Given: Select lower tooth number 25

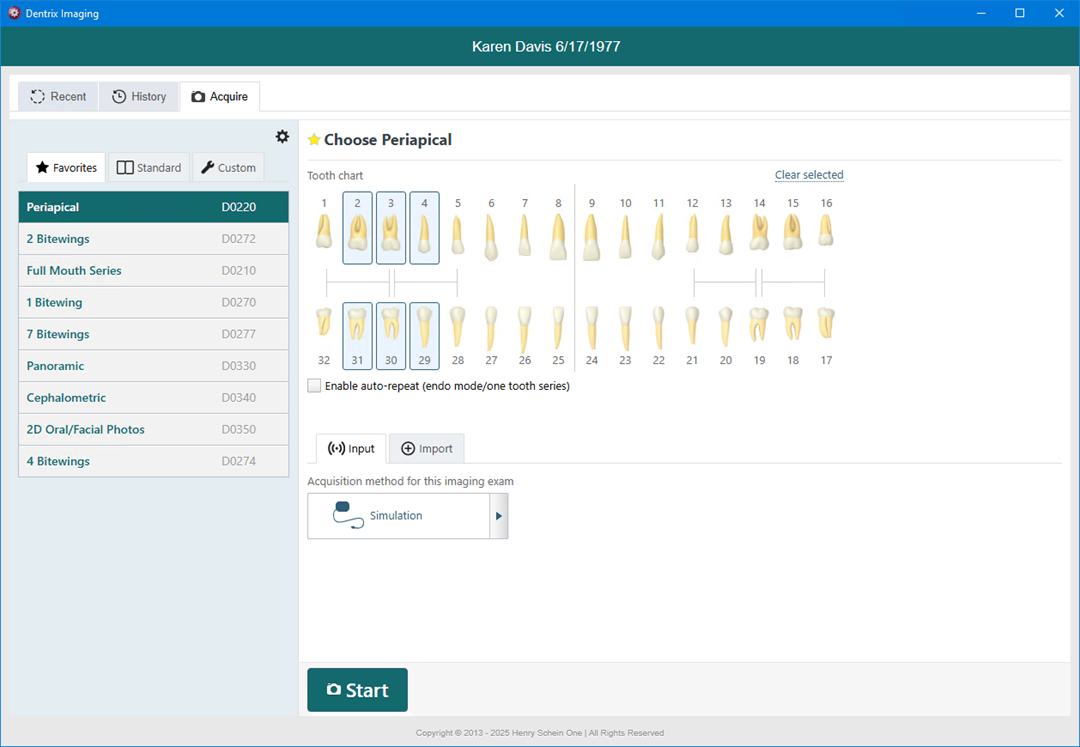Looking at the screenshot, I should click(x=558, y=326).
